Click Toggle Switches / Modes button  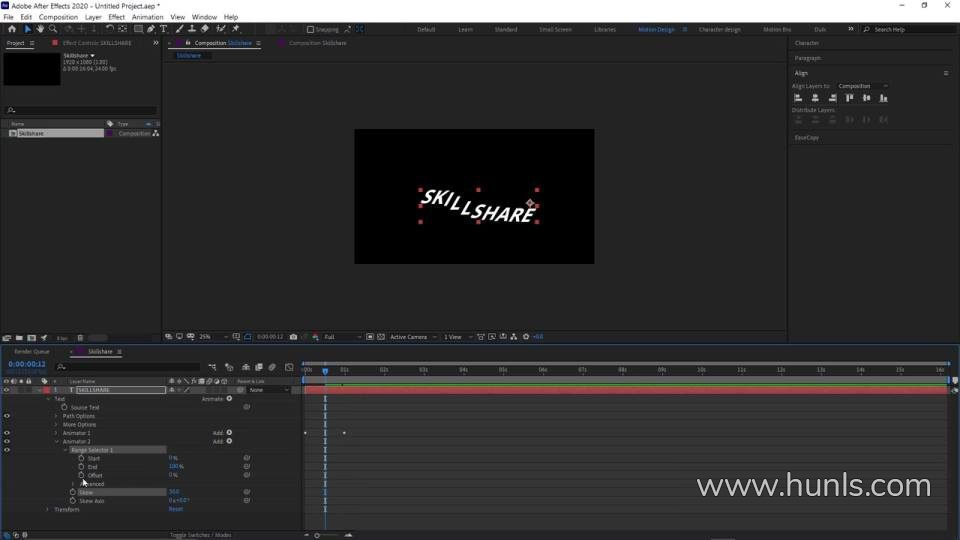(200, 535)
